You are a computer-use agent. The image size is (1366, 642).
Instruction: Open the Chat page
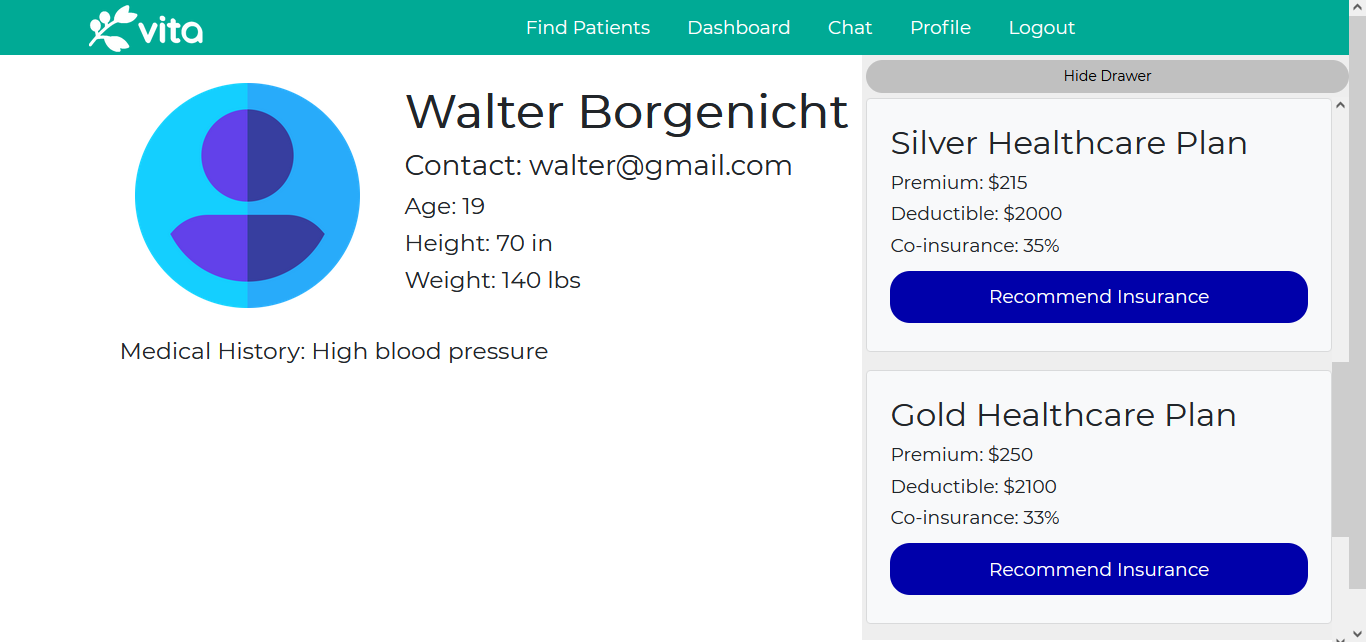click(x=850, y=28)
